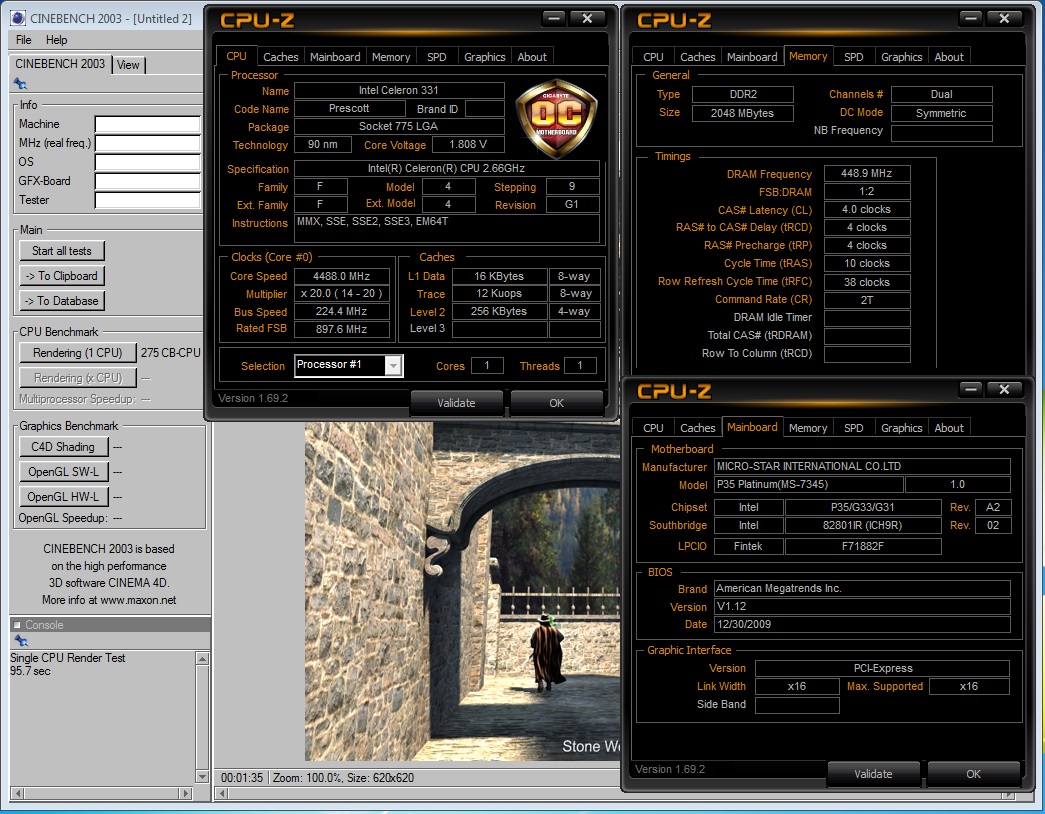
Task: Click the Console header square icon
Action: [17, 625]
